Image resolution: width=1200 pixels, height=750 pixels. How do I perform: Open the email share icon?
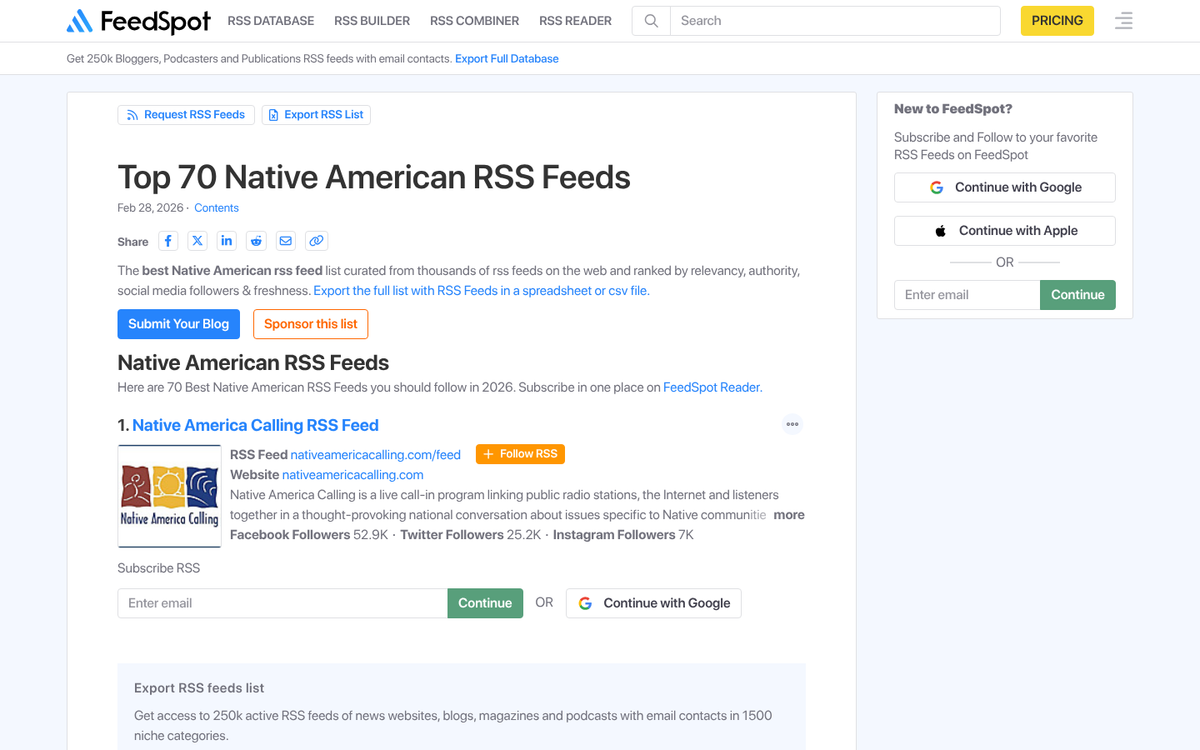pyautogui.click(x=285, y=240)
